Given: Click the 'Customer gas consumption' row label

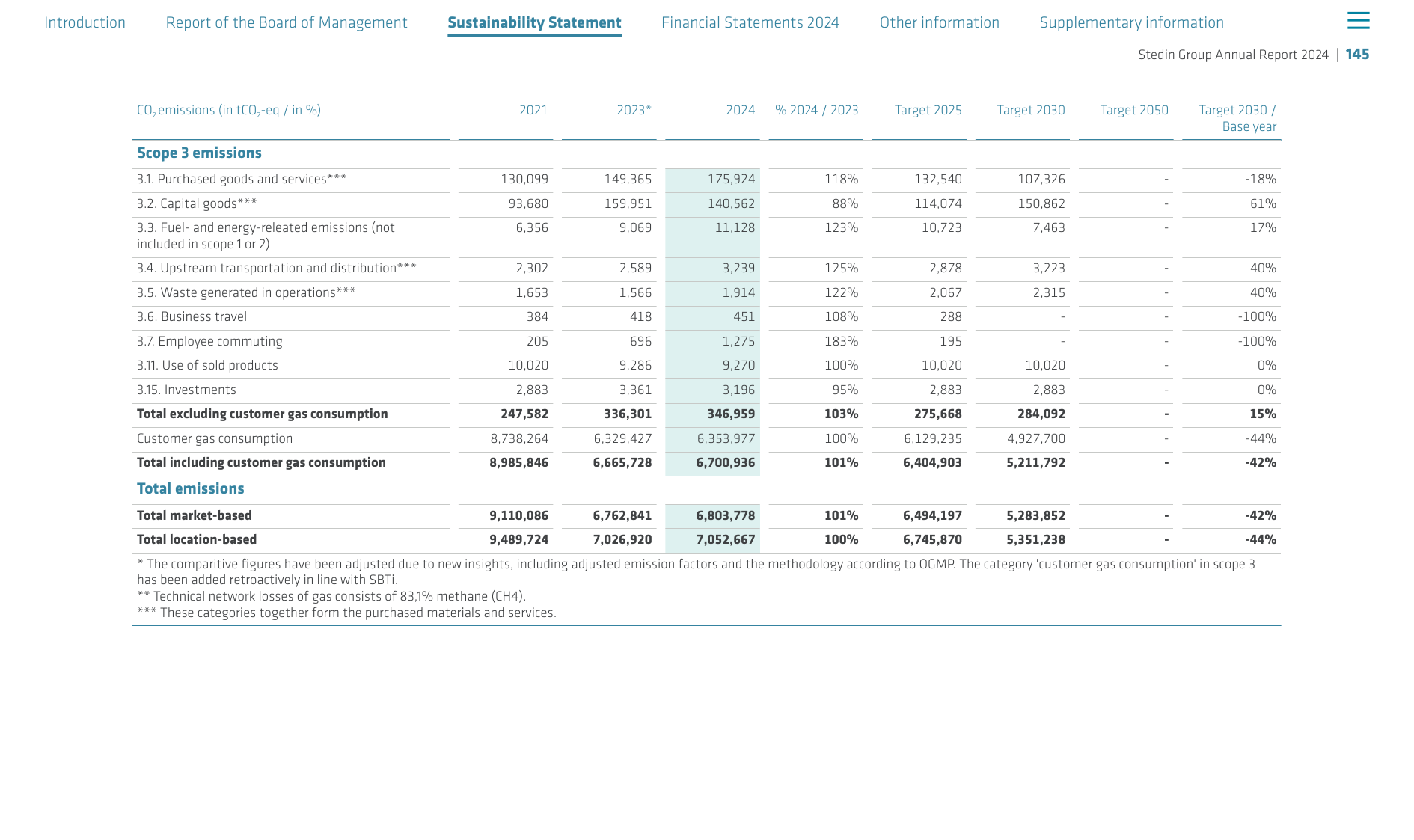Looking at the screenshot, I should coord(215,438).
